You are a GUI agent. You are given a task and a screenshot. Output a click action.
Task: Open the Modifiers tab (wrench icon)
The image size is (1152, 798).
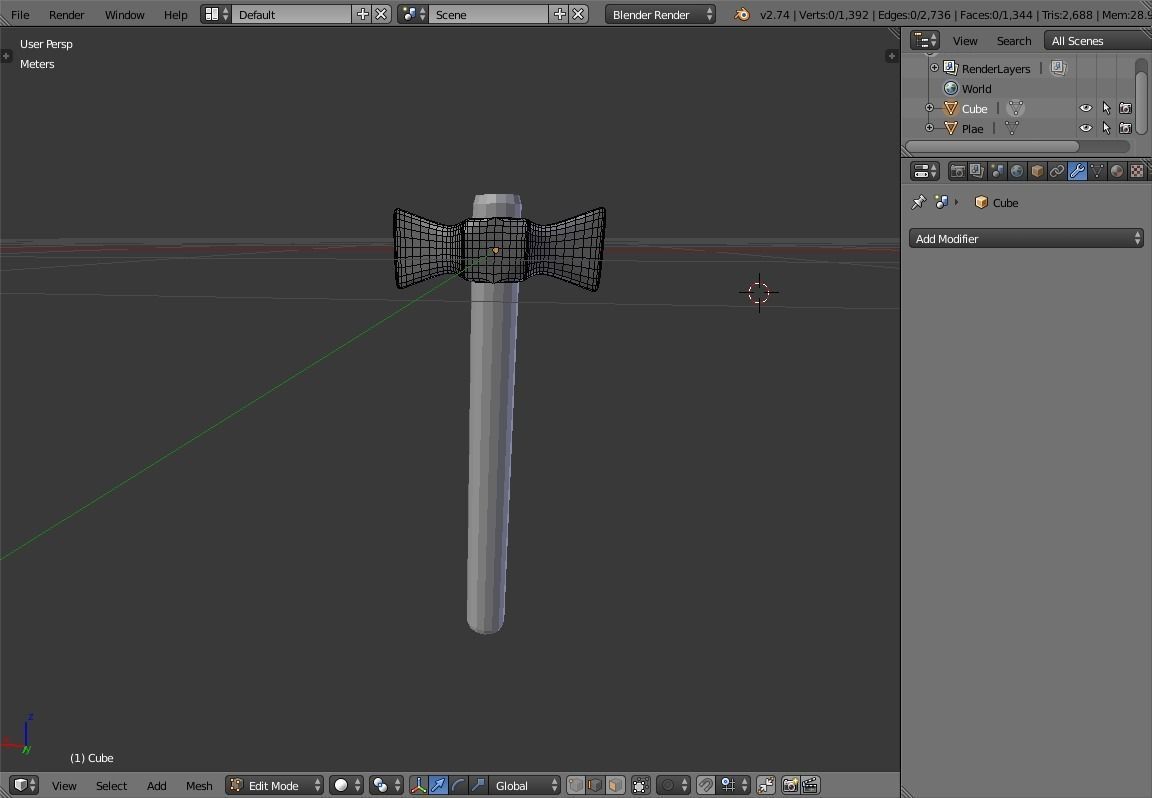pyautogui.click(x=1076, y=171)
